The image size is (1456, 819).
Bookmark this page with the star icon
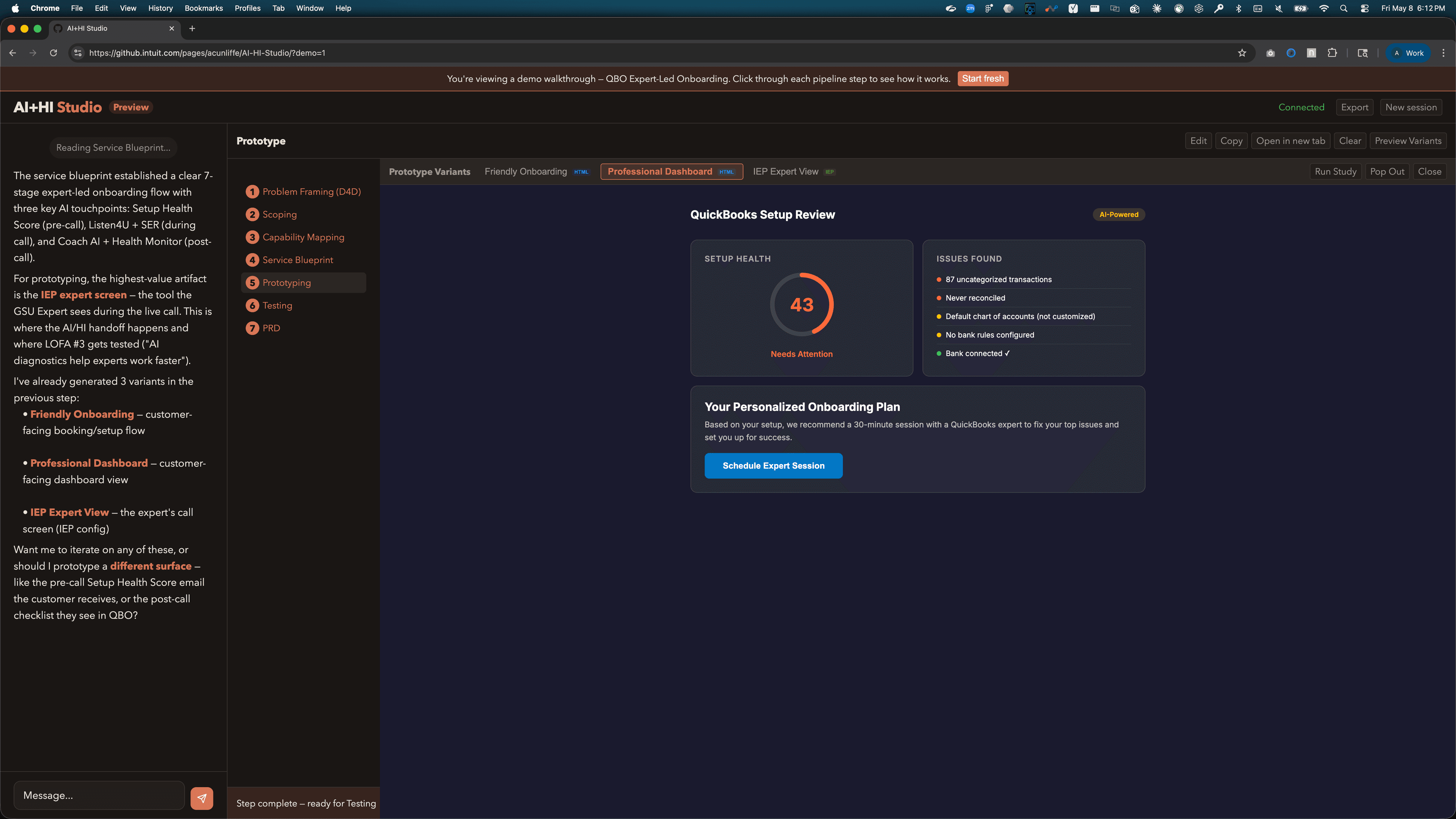tap(1242, 53)
